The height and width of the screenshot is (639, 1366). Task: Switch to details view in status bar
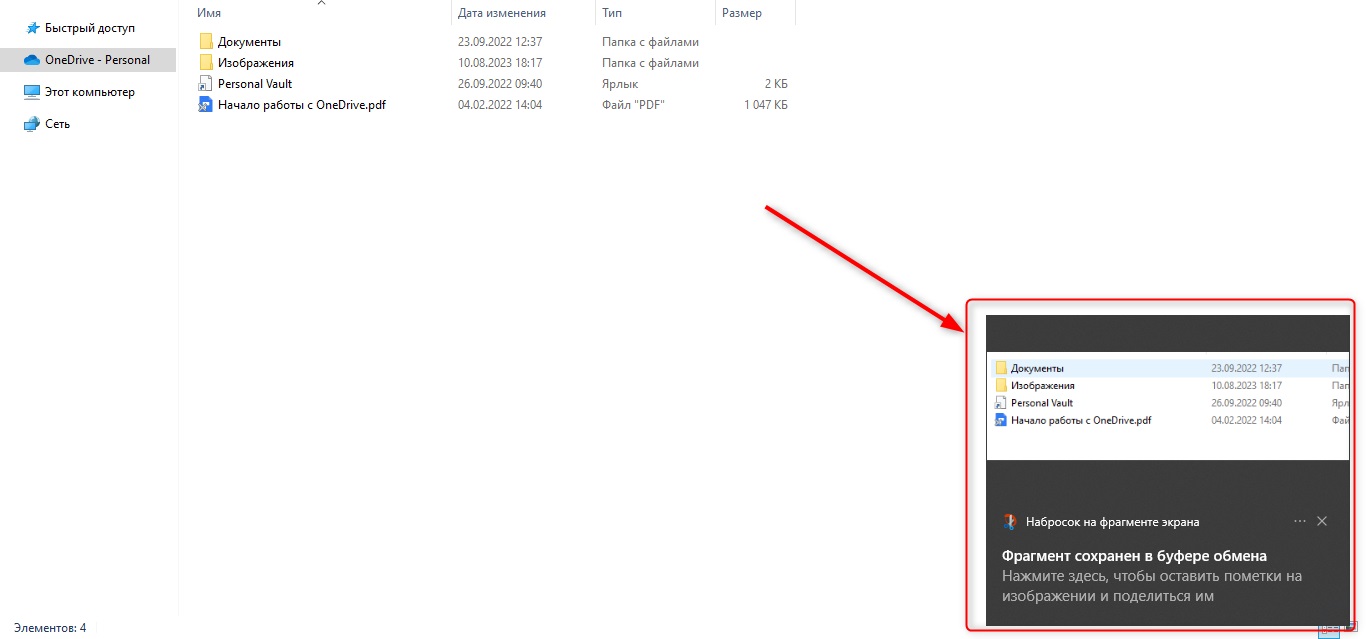(x=1327, y=630)
